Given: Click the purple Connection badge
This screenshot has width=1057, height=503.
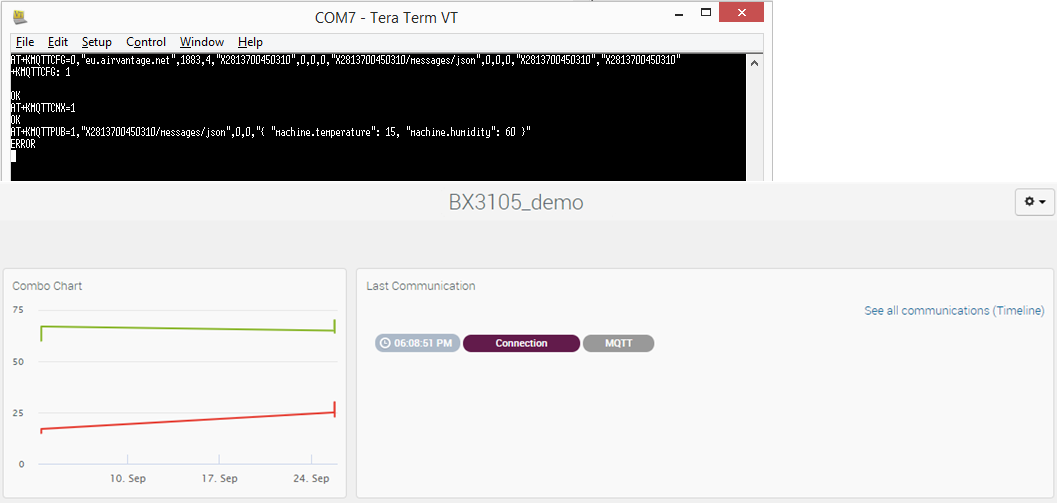Looking at the screenshot, I should 521,343.
